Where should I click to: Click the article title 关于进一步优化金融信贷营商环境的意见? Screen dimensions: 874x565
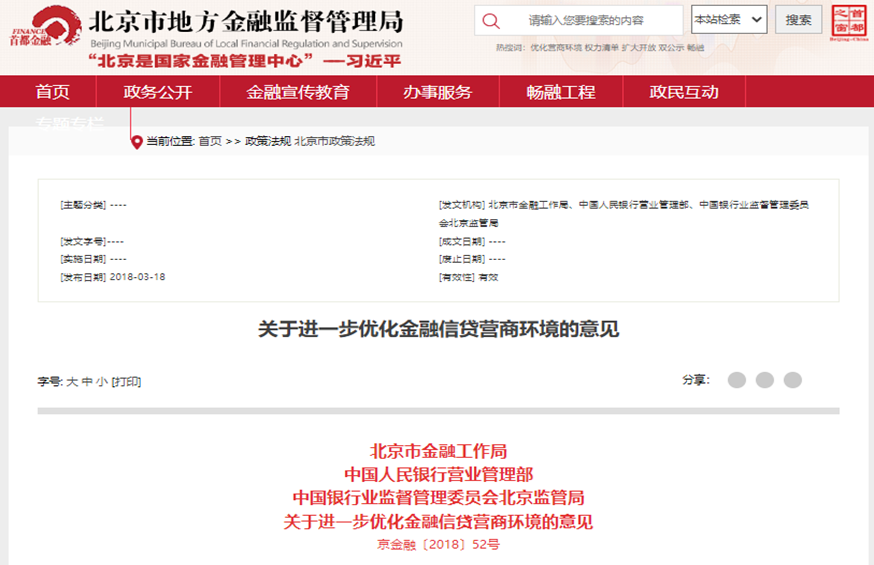(x=439, y=329)
